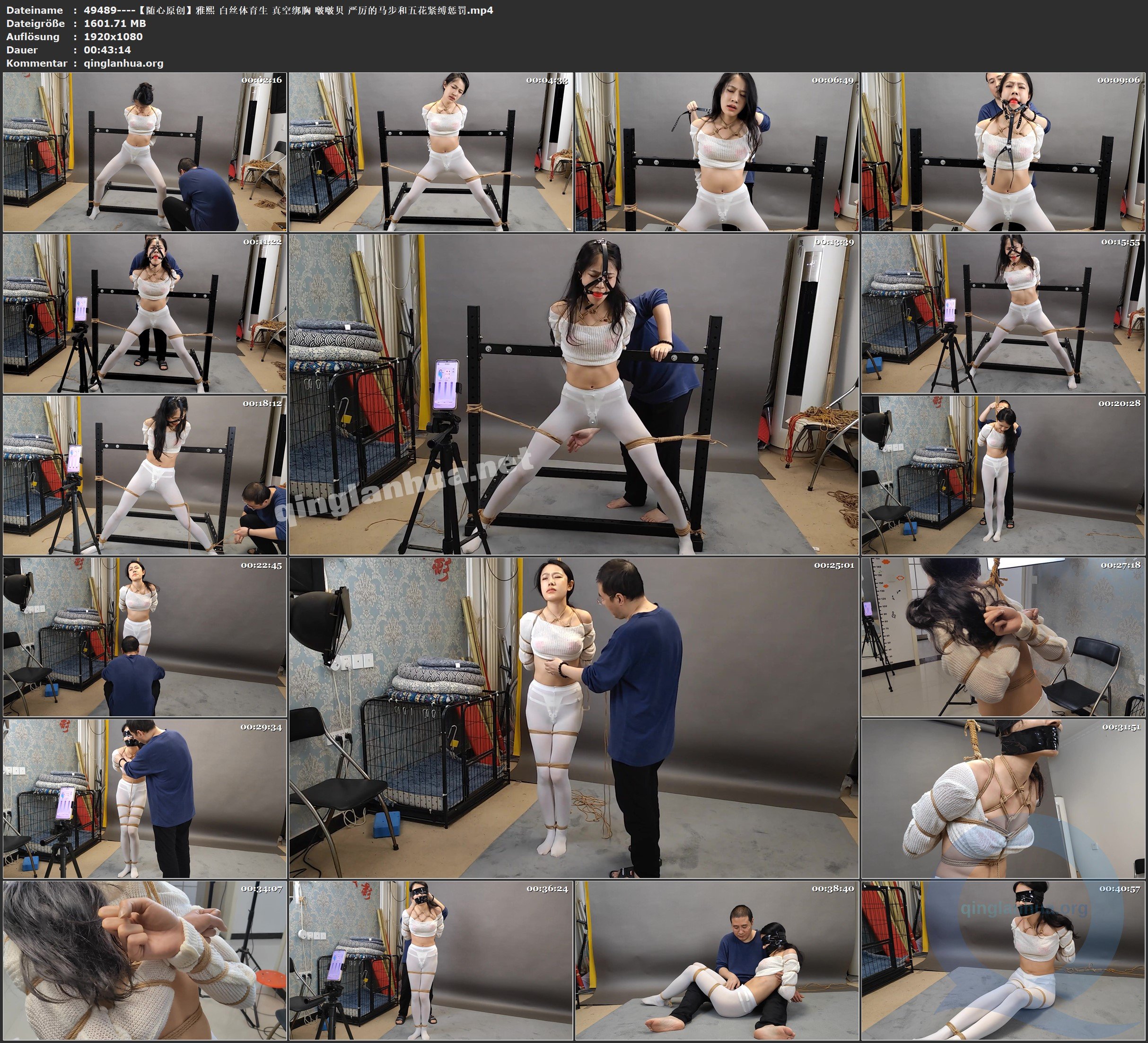Click the 00:15:55 preview thumbnail

tap(1002, 313)
